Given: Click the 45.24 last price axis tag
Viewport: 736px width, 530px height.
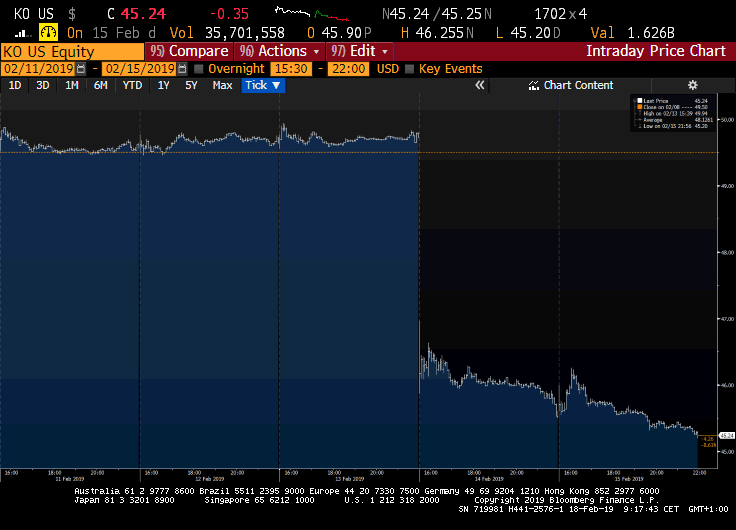Looking at the screenshot, I should [x=727, y=436].
